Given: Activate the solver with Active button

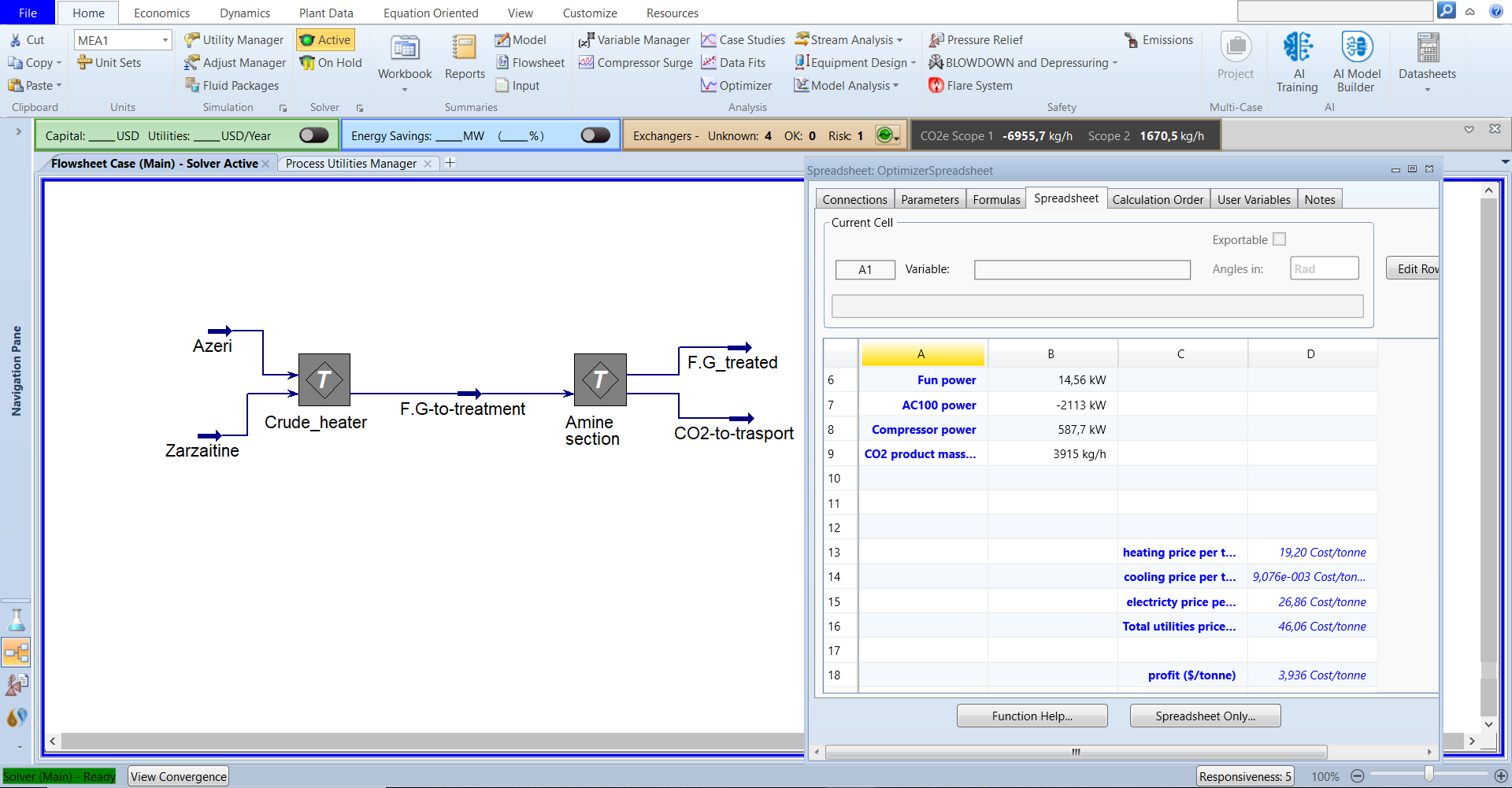Looking at the screenshot, I should click(x=325, y=40).
